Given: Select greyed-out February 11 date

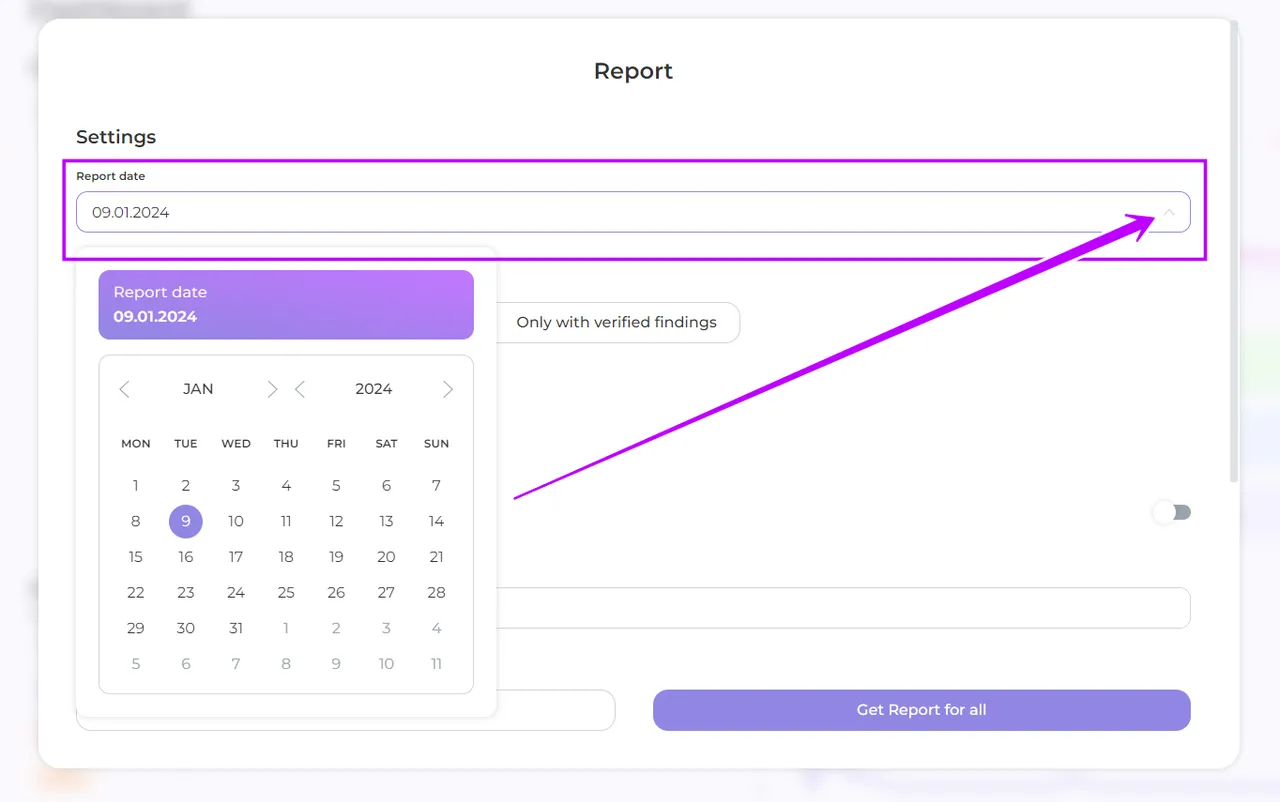Looking at the screenshot, I should point(436,664).
